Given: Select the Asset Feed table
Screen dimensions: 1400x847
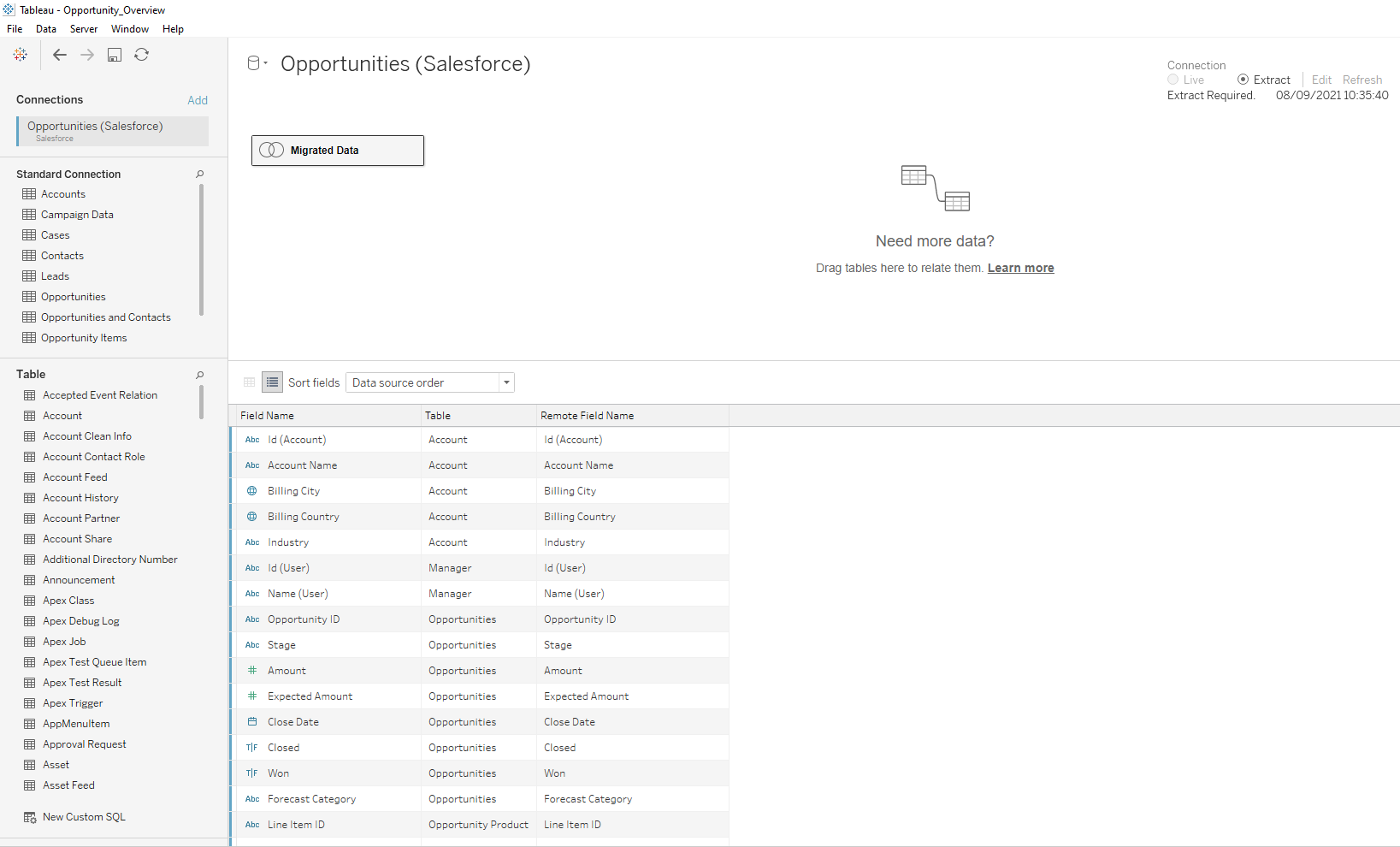Looking at the screenshot, I should coord(69,785).
